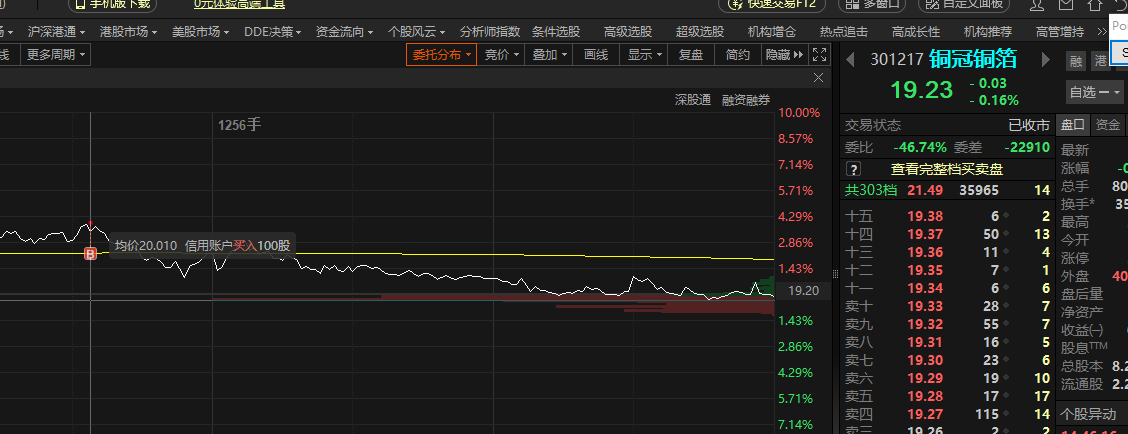1128x434 pixels.
Task: Select 机构增仓 menu item
Action: 772,32
